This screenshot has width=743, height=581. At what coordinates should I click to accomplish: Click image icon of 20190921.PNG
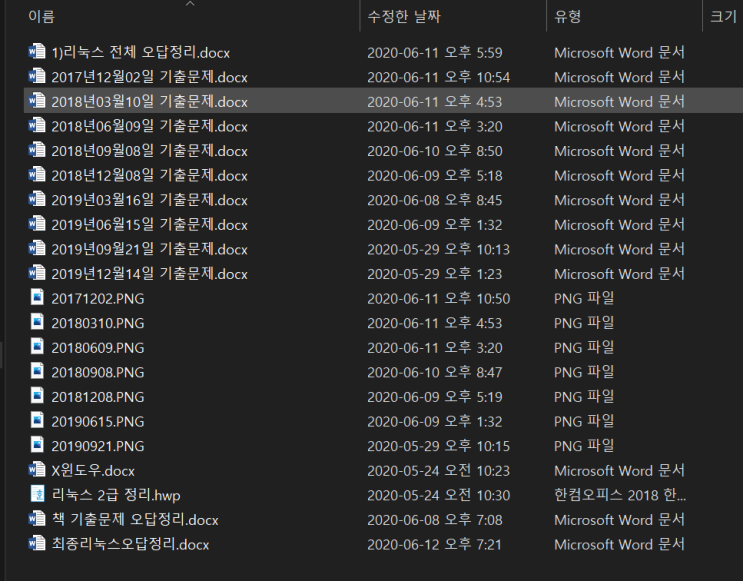point(37,445)
